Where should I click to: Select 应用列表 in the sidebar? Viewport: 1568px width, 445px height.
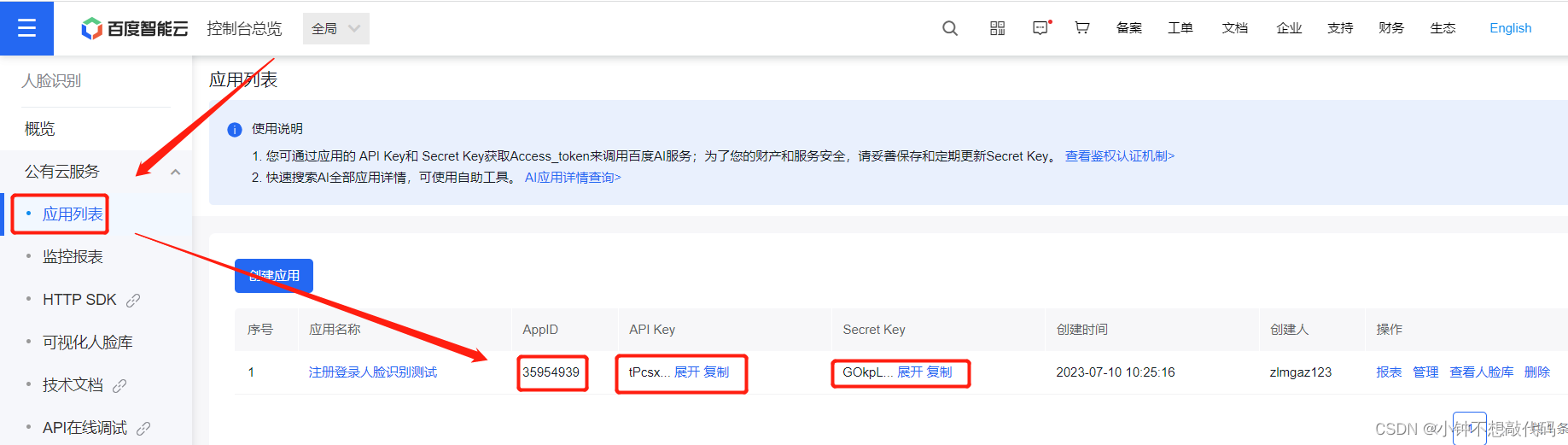[x=73, y=214]
